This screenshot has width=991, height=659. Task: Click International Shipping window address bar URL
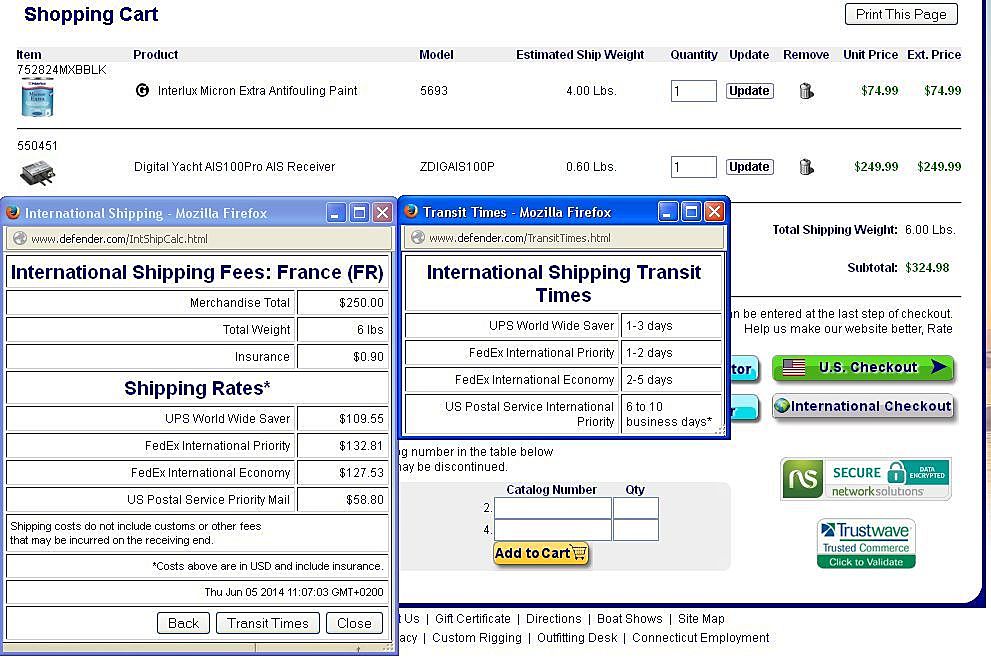coord(119,239)
